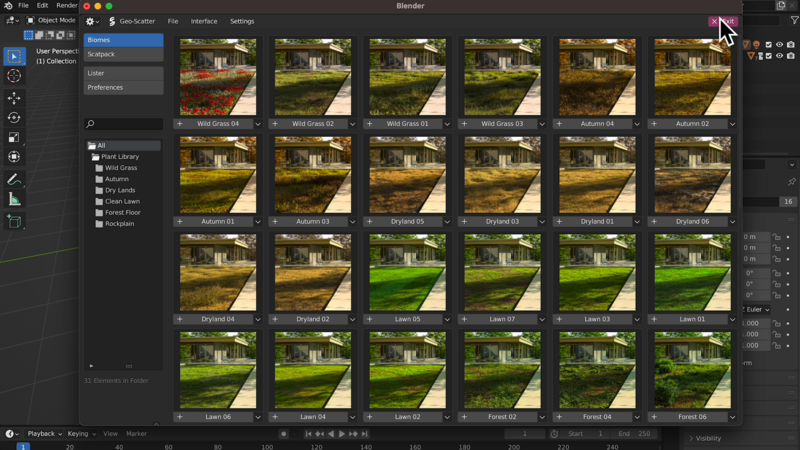Select the Measure tool

tap(14, 199)
